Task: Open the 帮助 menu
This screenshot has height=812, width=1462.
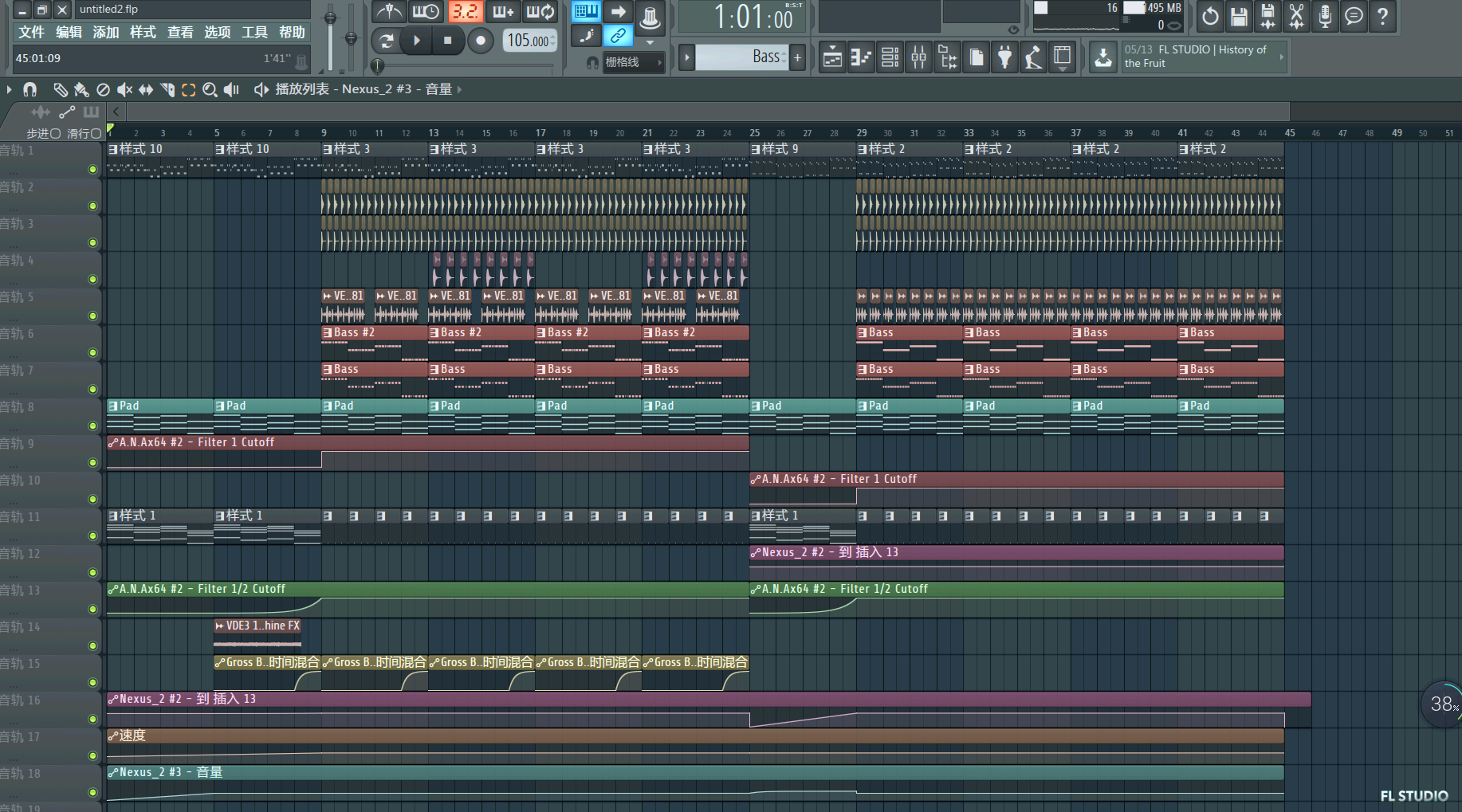Action: [292, 32]
